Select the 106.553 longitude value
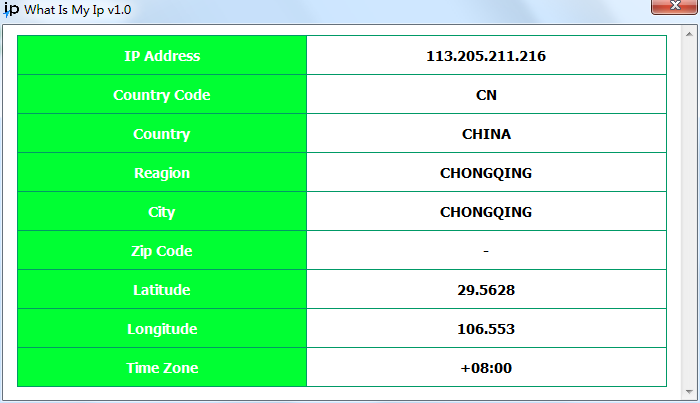Image resolution: width=700 pixels, height=403 pixels. pos(486,329)
